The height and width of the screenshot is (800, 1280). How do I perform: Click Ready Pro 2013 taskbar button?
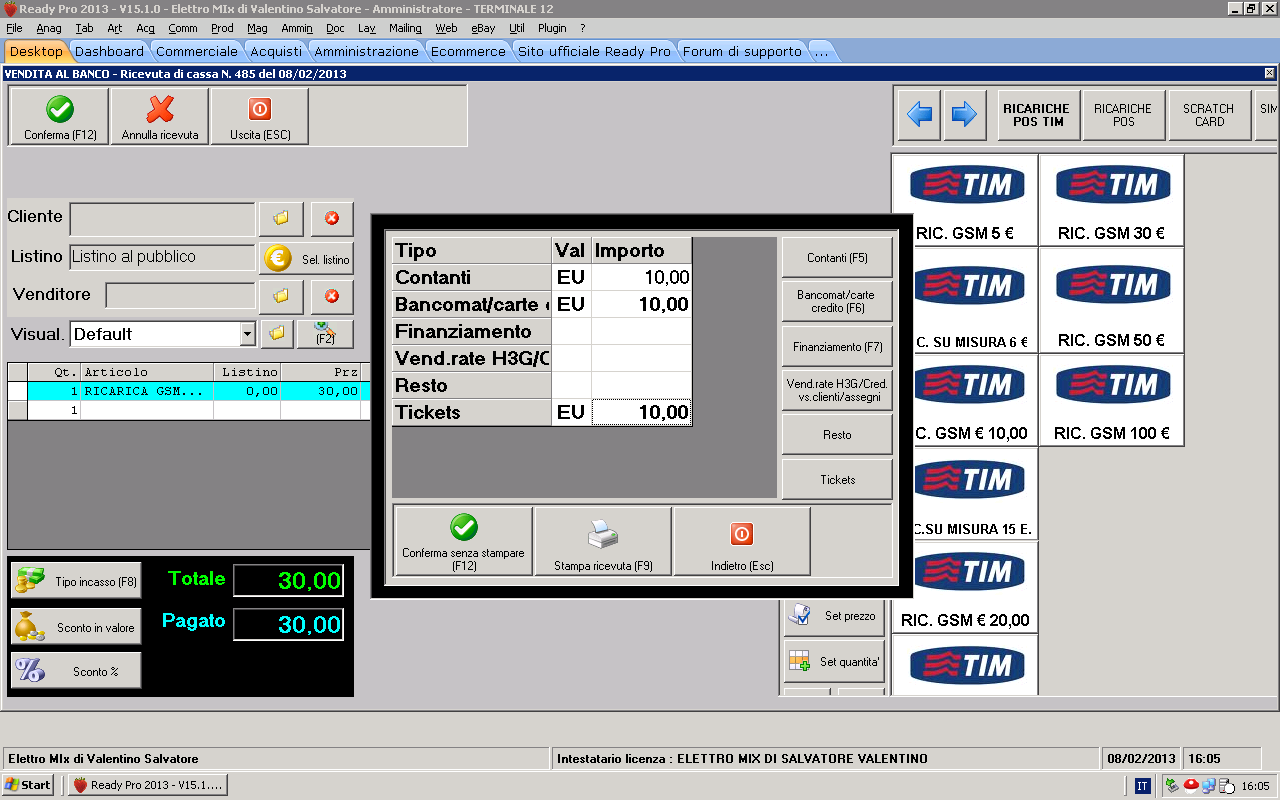pos(148,785)
